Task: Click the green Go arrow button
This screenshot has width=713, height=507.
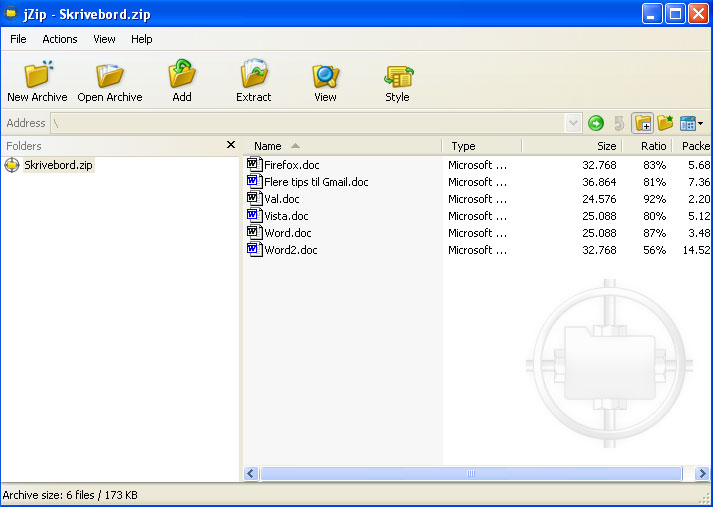Action: (x=596, y=123)
